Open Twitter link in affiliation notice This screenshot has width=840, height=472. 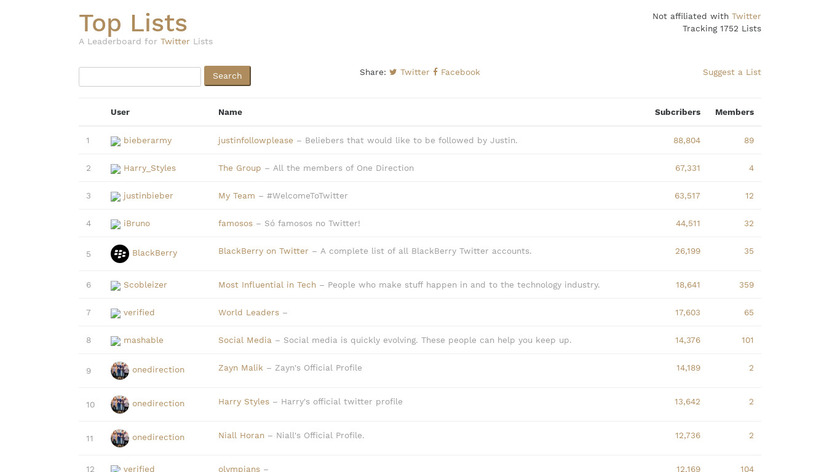pos(746,16)
